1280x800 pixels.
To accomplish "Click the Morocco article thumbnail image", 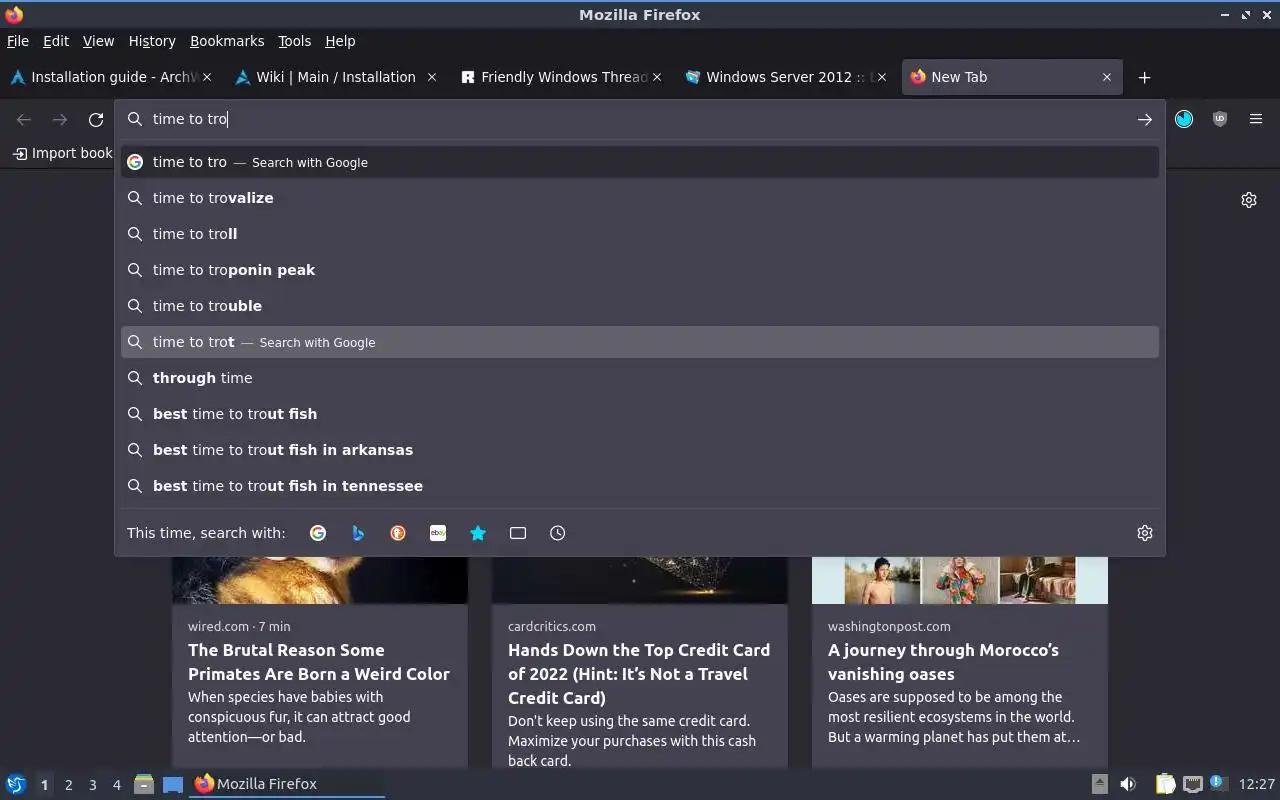I will tap(960, 580).
